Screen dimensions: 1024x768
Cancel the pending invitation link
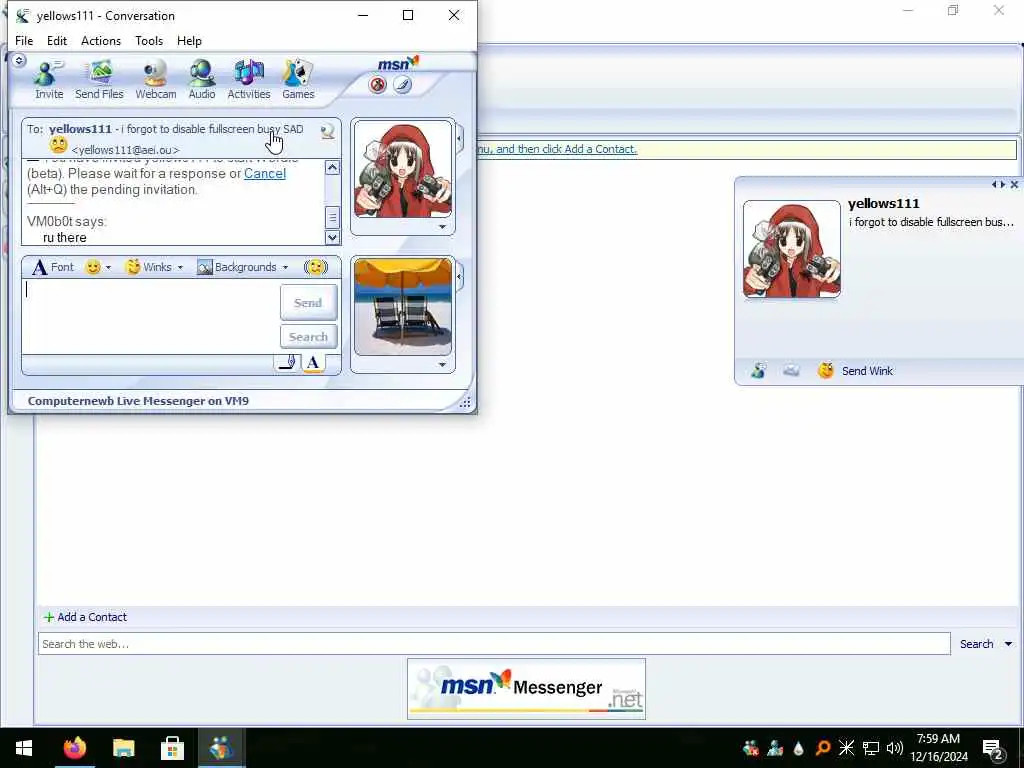264,174
